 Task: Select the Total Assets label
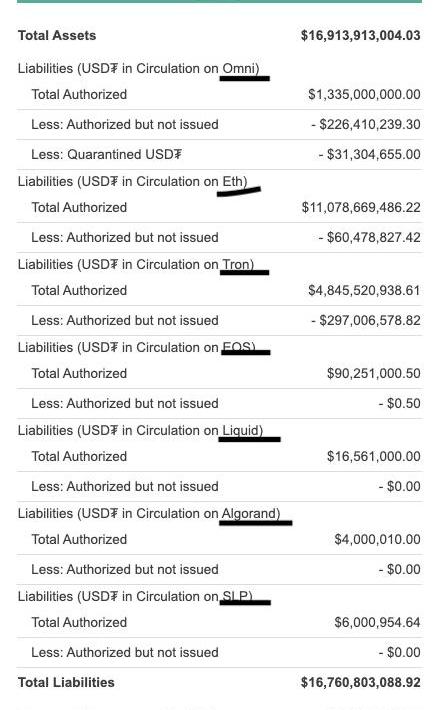(x=57, y=35)
